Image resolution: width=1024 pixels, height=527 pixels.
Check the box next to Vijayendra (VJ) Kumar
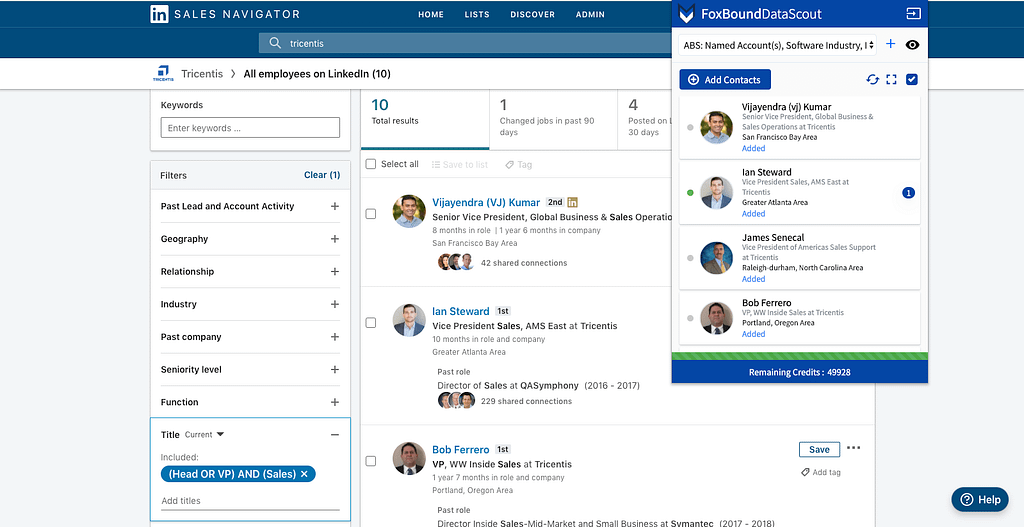(371, 214)
